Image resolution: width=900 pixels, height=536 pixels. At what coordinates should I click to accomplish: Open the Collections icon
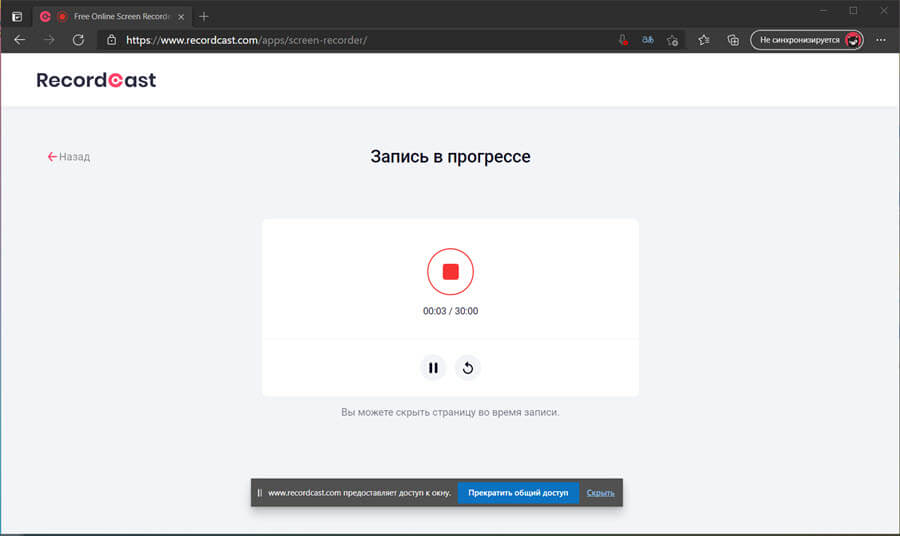tap(733, 40)
